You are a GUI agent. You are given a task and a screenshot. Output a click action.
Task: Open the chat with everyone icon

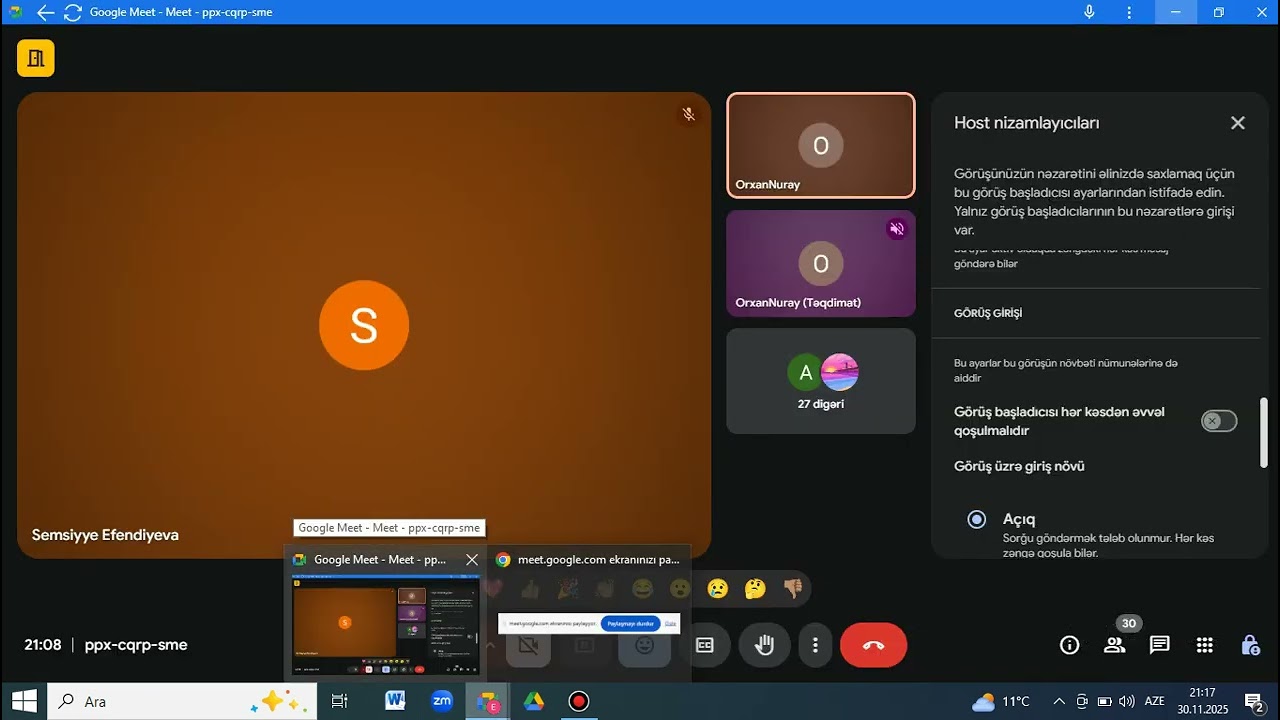(1160, 645)
